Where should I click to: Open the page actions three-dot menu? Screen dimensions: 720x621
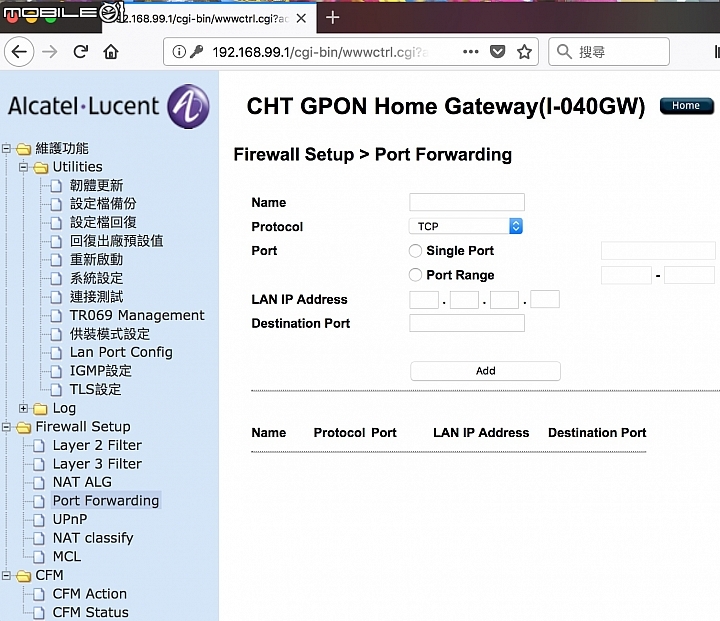pos(471,51)
